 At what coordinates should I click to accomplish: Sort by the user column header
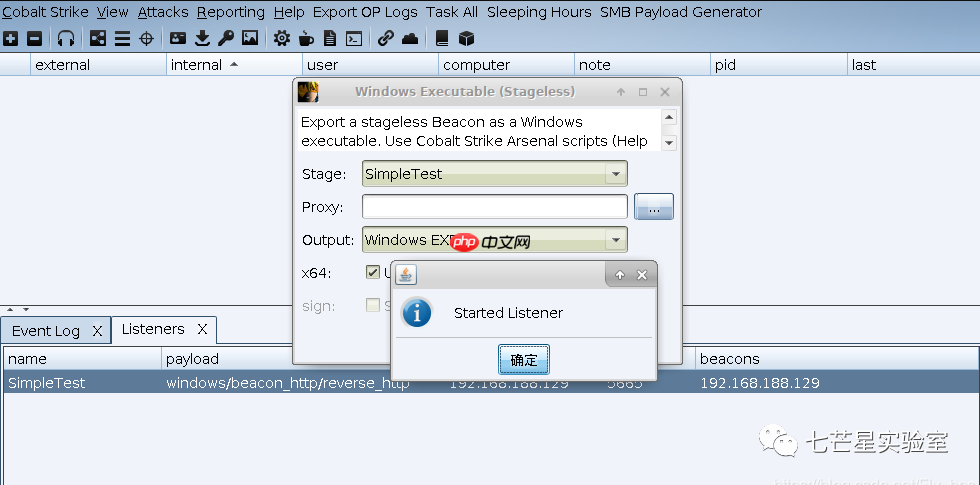(x=371, y=65)
